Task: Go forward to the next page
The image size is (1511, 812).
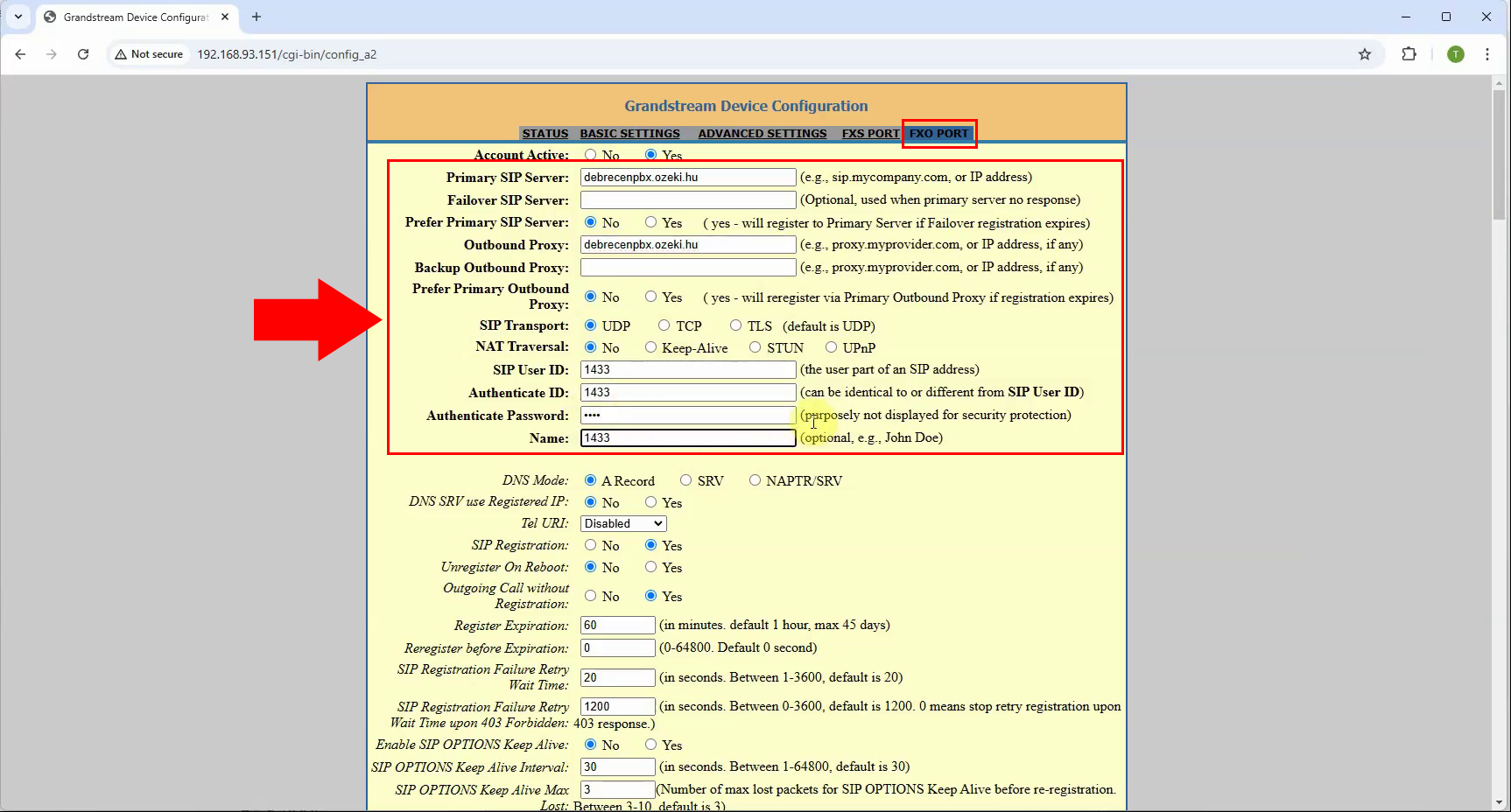Action: point(52,54)
